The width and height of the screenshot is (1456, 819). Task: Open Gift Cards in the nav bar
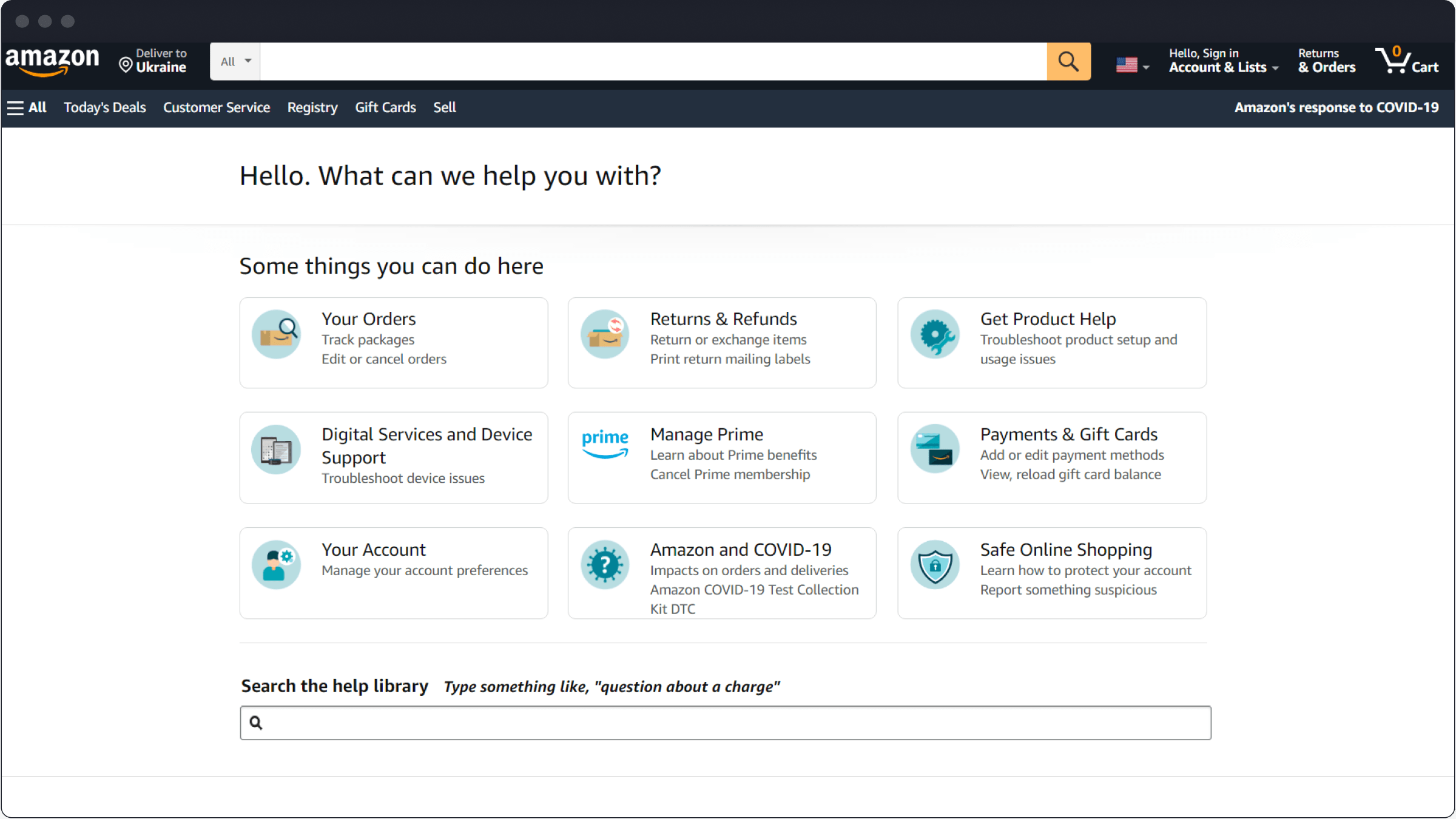[x=385, y=108]
